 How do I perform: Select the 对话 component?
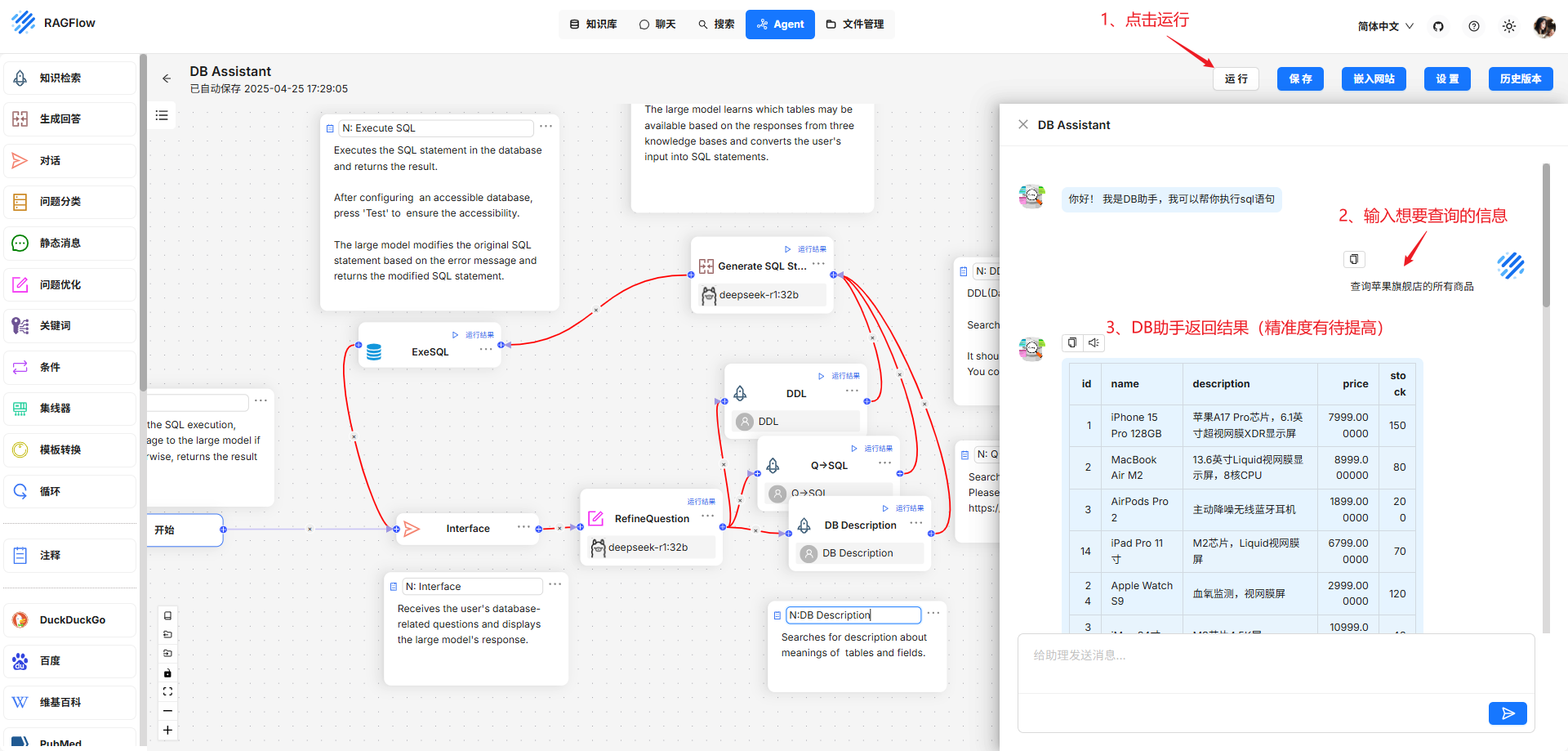pyautogui.click(x=69, y=161)
